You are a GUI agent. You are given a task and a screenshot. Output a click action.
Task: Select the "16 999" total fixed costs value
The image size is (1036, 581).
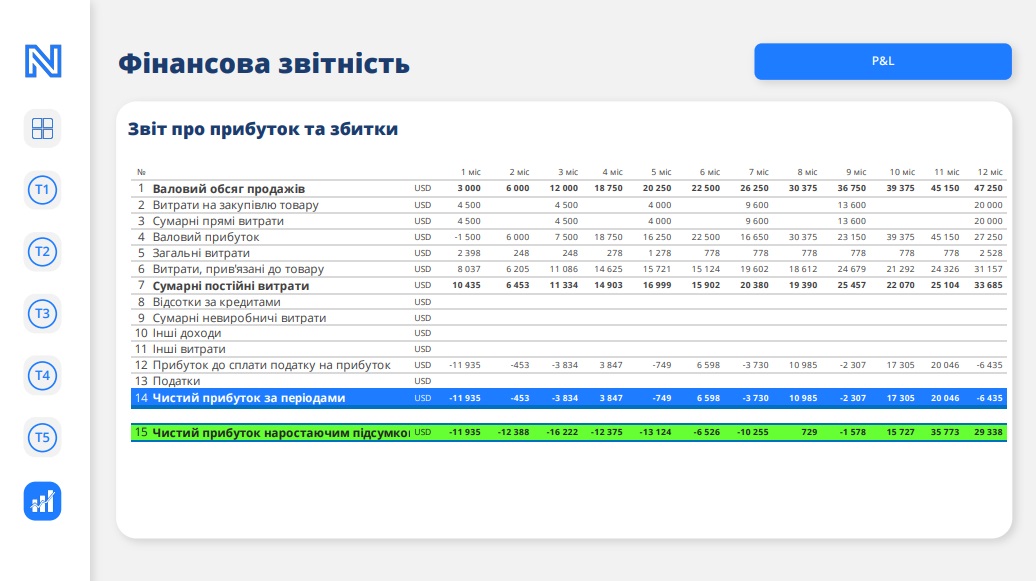(x=657, y=286)
